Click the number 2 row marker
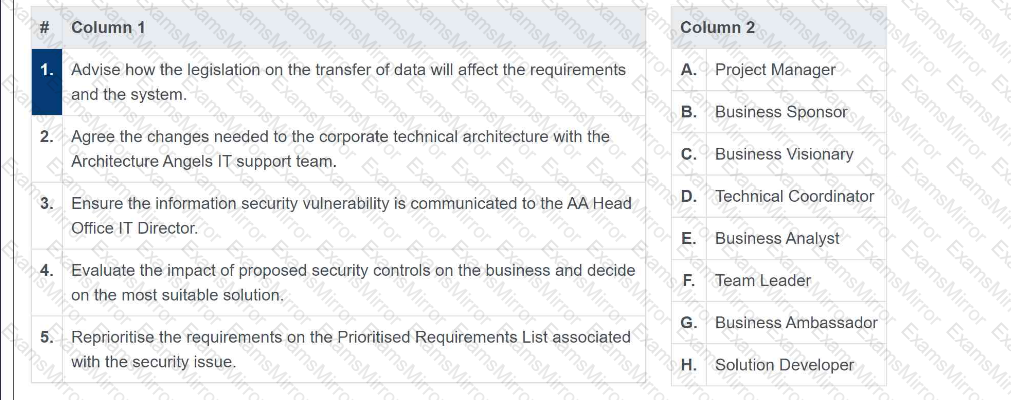1011x400 pixels. [x=47, y=136]
